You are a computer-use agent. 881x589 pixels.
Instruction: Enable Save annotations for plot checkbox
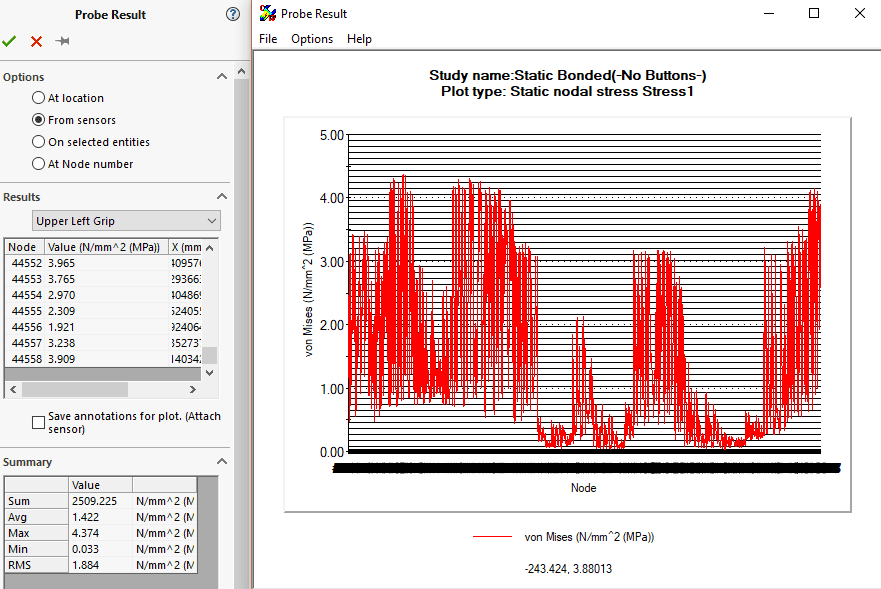(38, 422)
